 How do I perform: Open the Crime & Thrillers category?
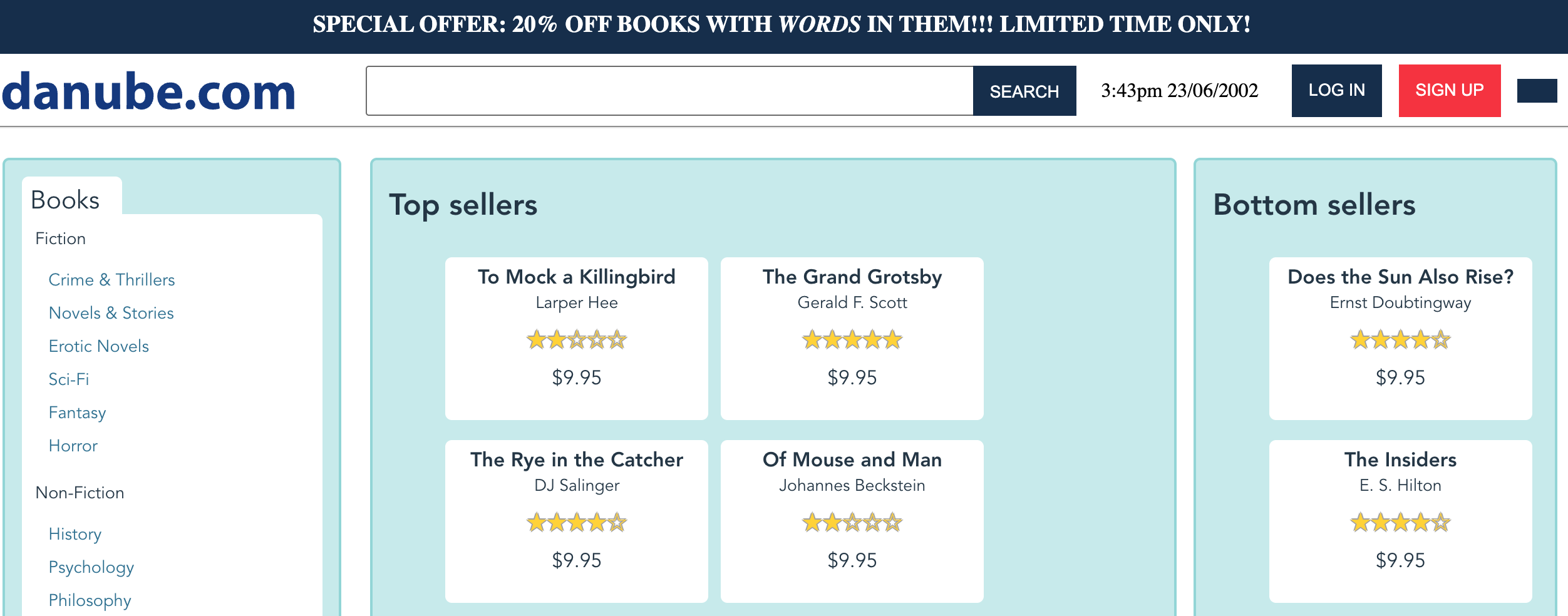click(x=111, y=280)
